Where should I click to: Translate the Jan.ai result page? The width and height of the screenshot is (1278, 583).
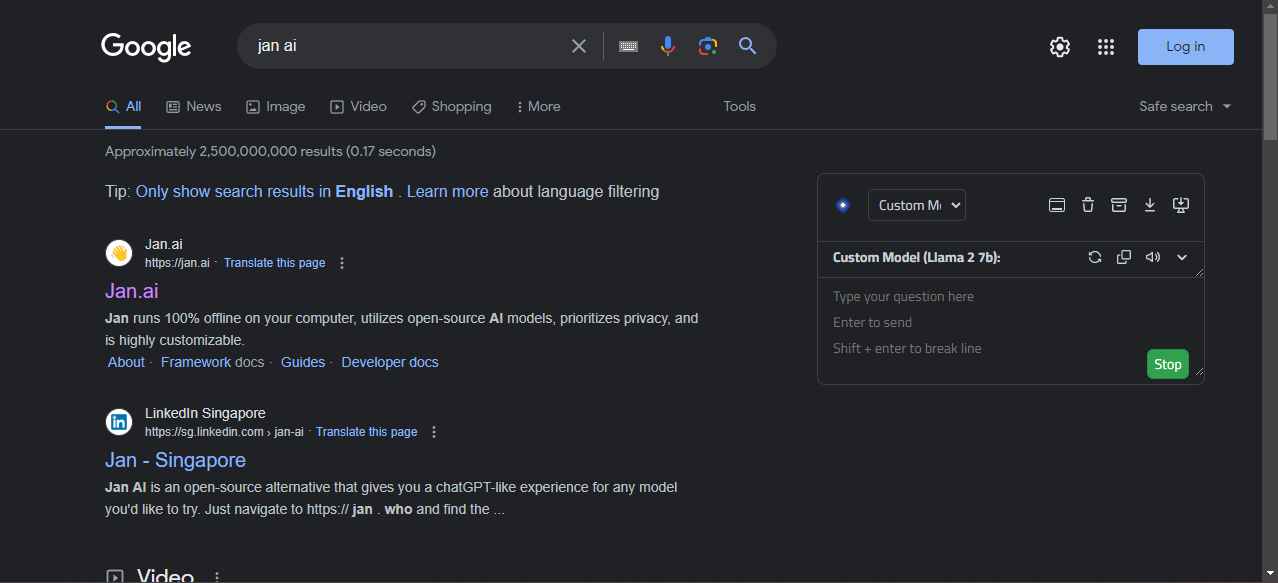(275, 263)
